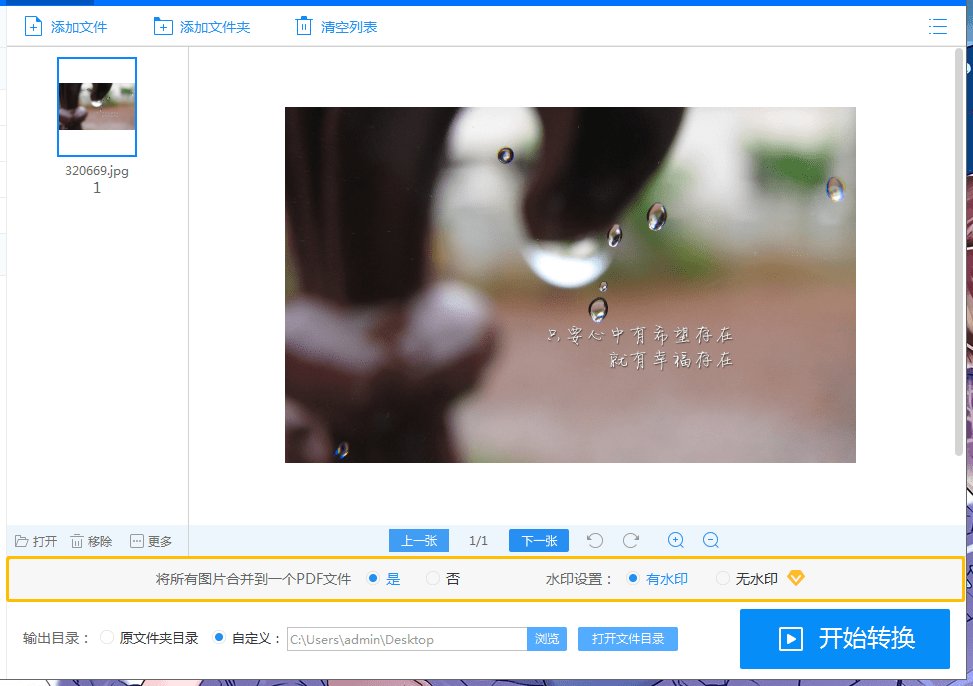Rotate the image clockwise
The height and width of the screenshot is (686, 973).
click(x=631, y=540)
